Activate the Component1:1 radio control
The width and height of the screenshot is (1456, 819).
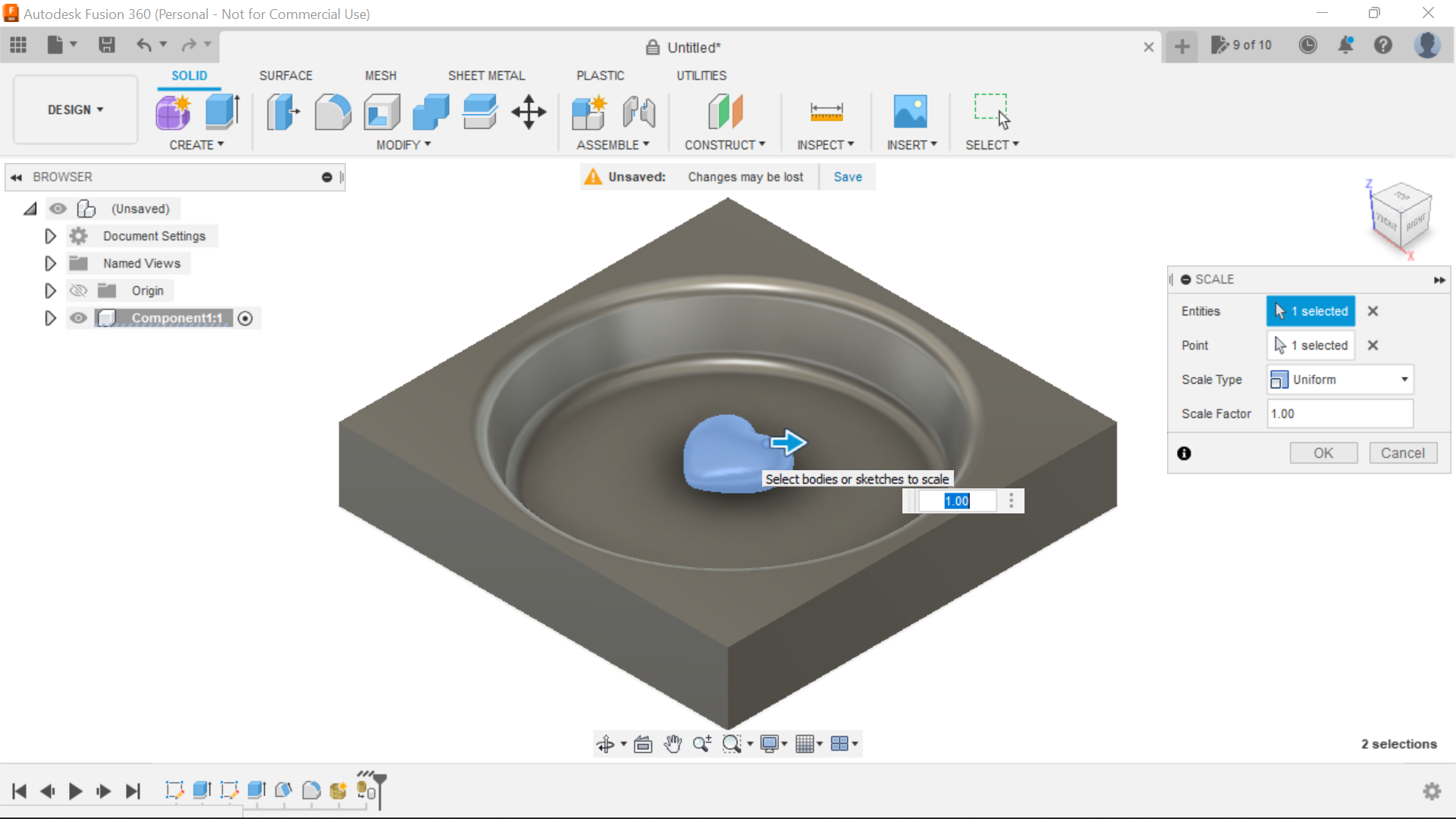[245, 318]
